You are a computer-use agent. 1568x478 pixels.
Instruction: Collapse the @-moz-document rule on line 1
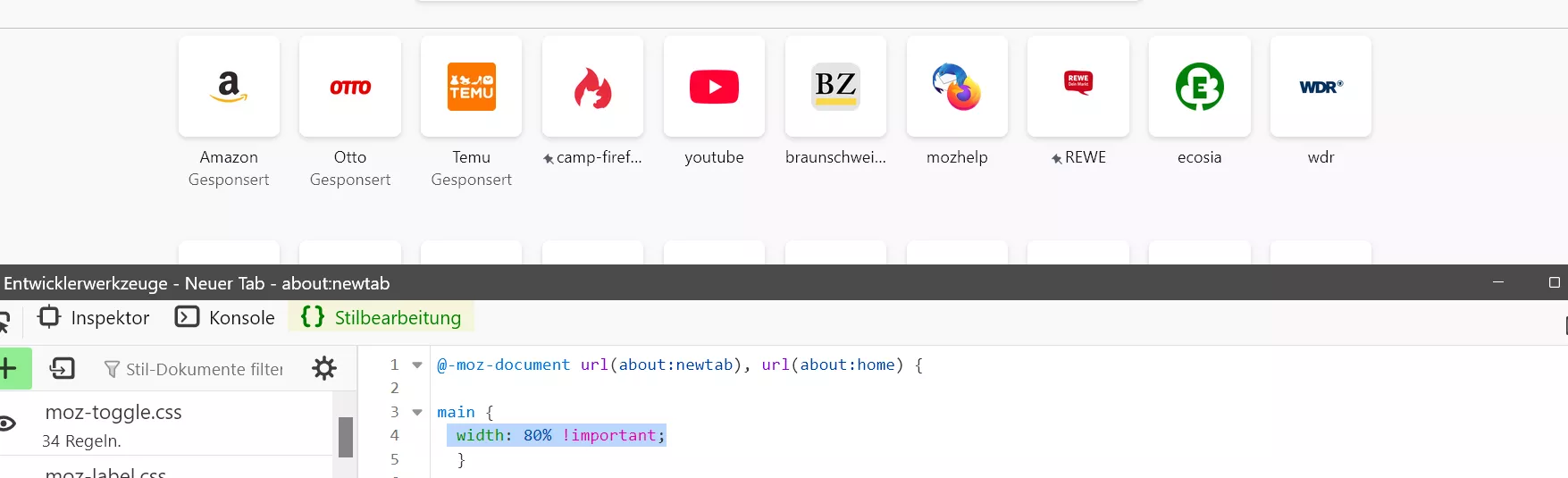417,365
